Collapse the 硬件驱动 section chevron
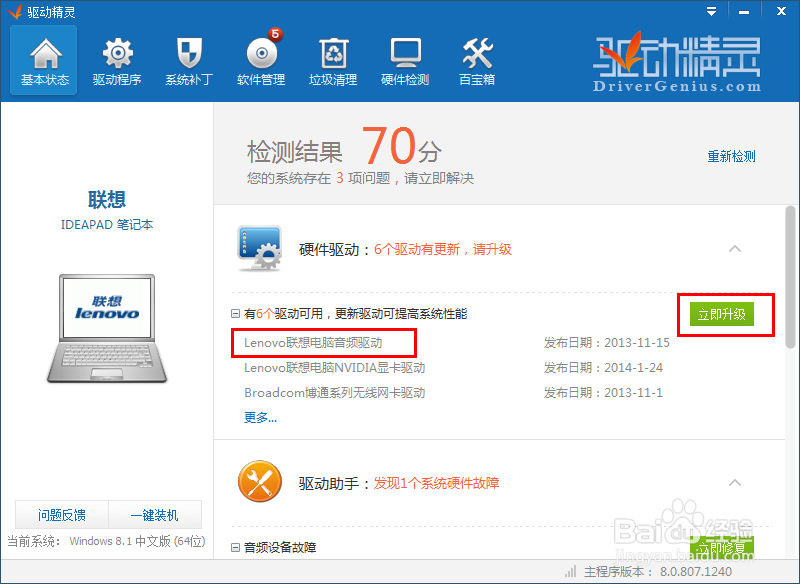Viewport: 800px width, 584px height. pos(735,248)
